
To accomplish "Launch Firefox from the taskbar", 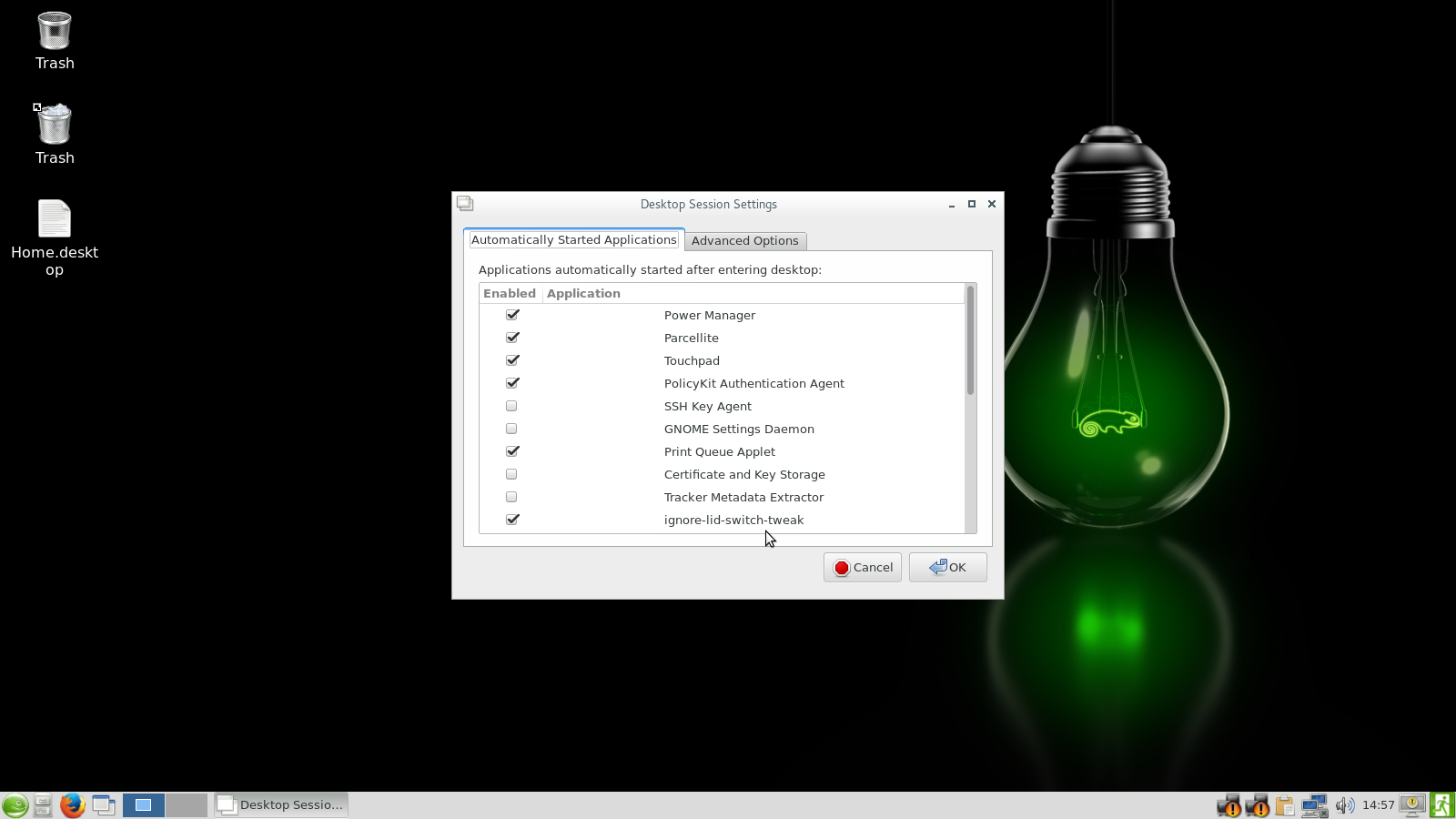I will [x=73, y=805].
